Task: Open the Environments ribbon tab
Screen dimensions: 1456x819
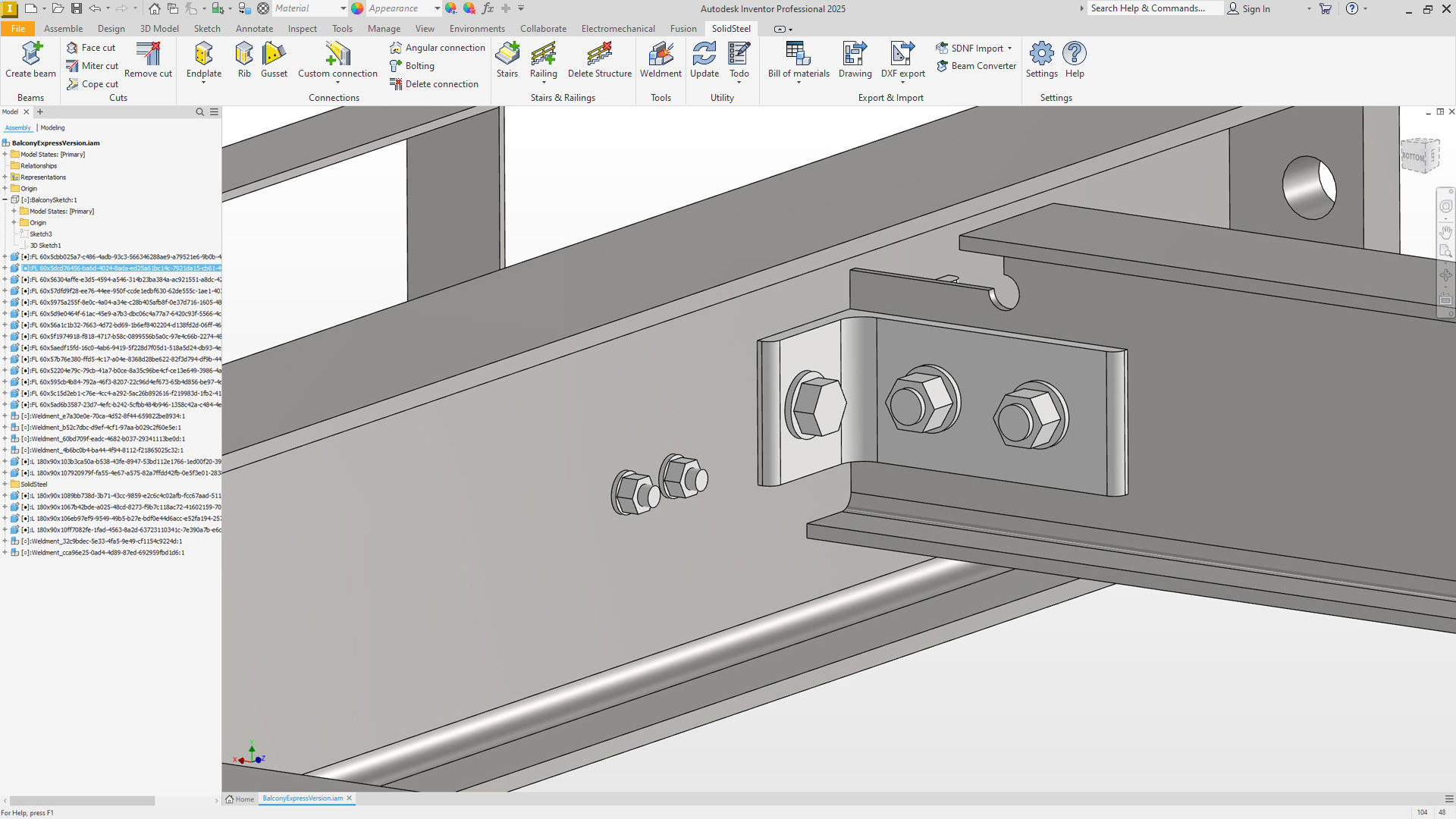Action: tap(476, 29)
